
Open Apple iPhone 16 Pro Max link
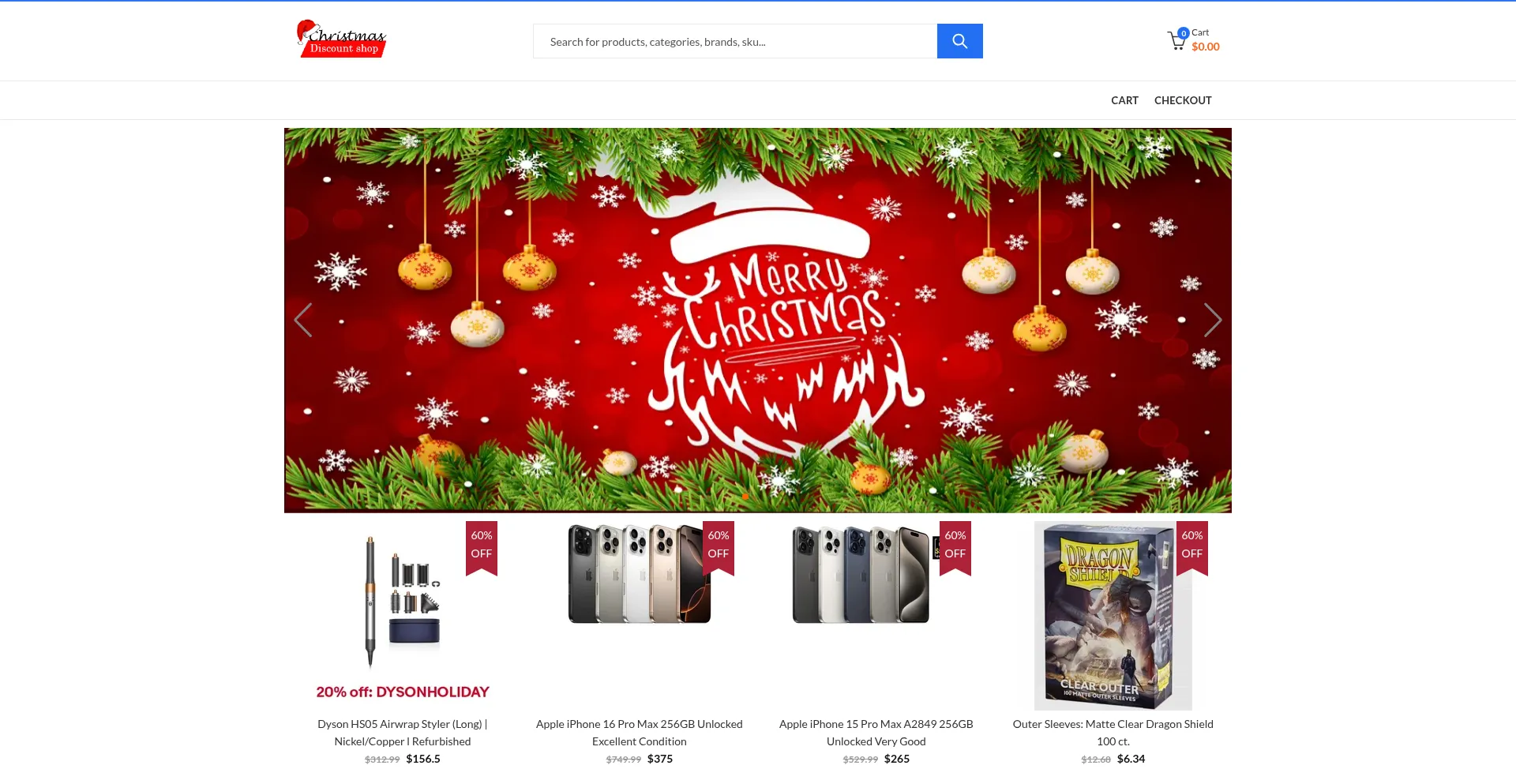640,733
